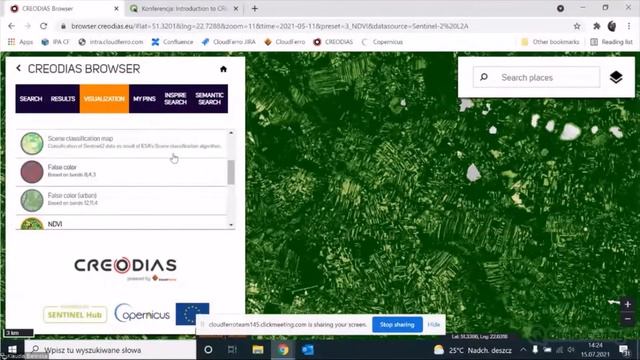Click the list scroll up arrow
The image size is (640, 360).
click(231, 133)
